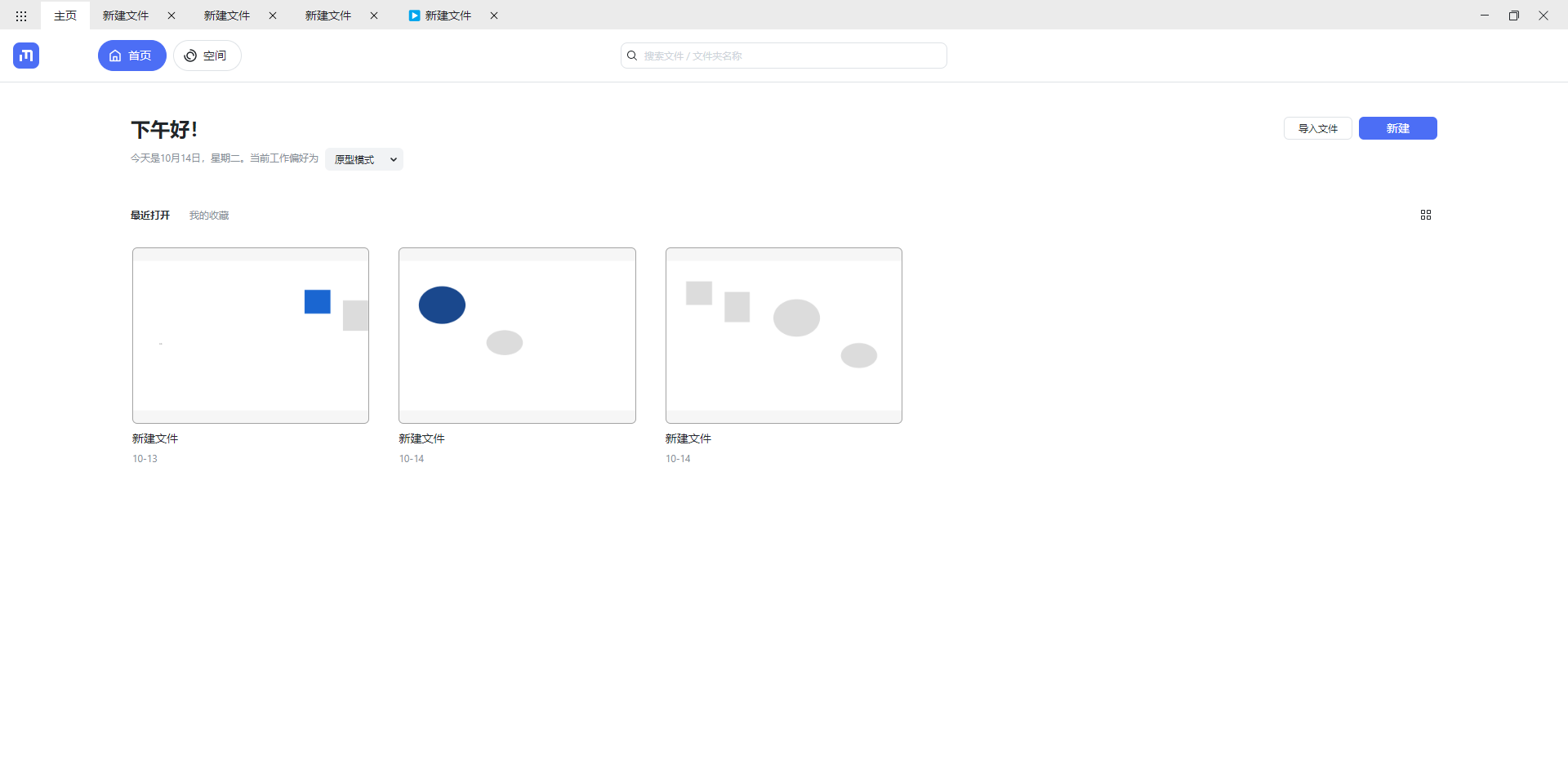This screenshot has width=1568, height=770.
Task: Open the app grid menu icon
Action: [x=21, y=16]
